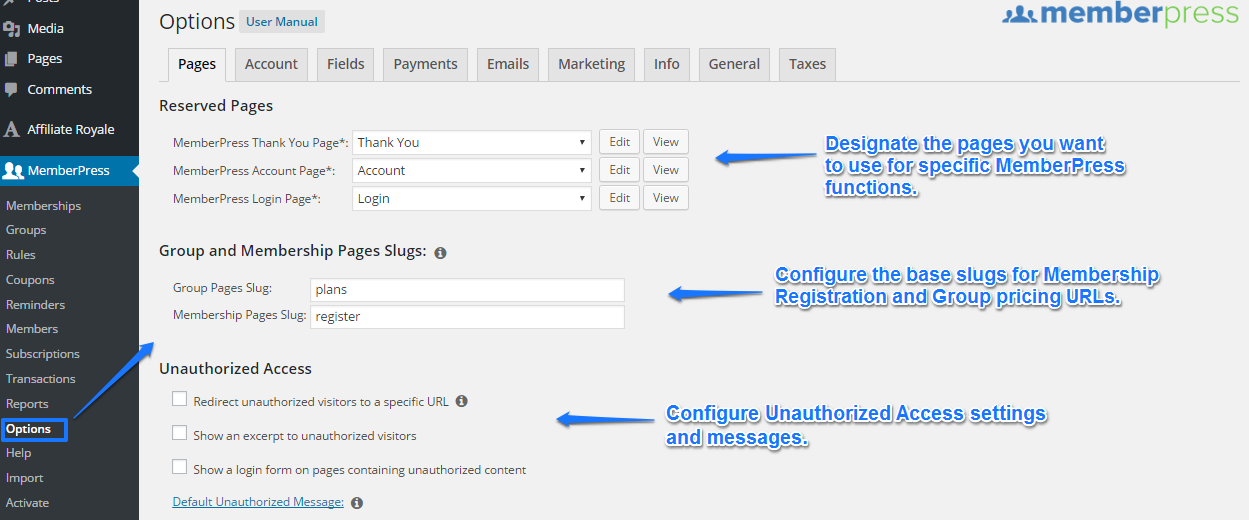Viewport: 1249px width, 520px height.
Task: Open the Info tab
Action: (666, 64)
